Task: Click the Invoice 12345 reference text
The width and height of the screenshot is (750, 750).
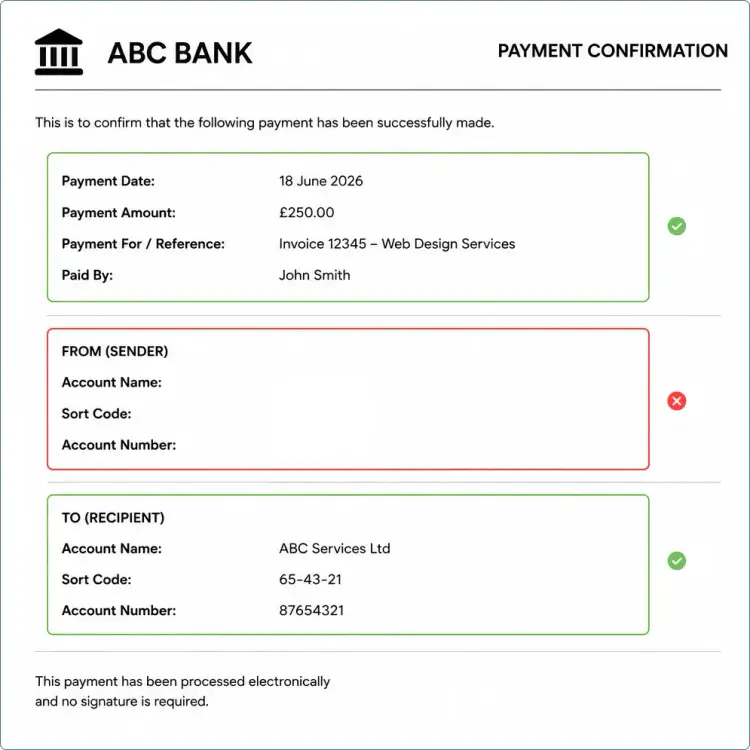Action: 397,244
